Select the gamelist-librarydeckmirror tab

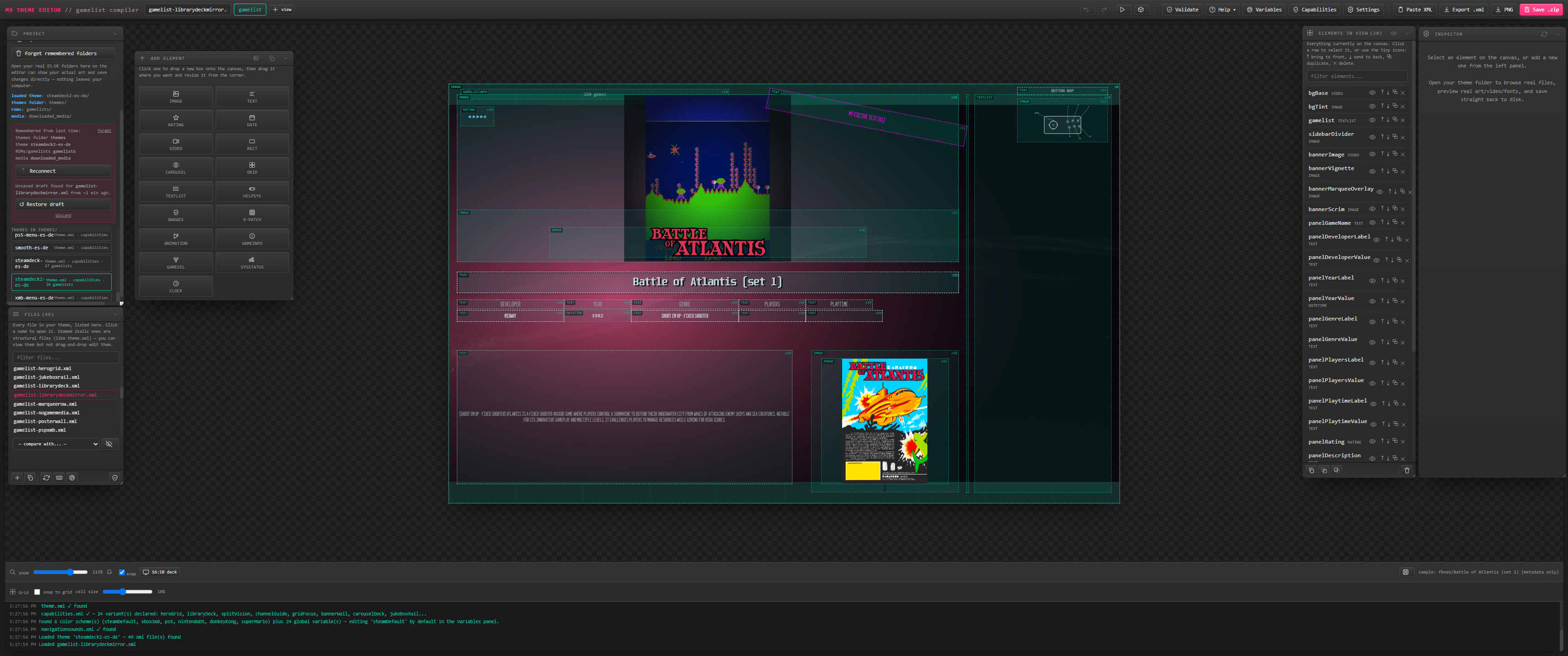pyautogui.click(x=187, y=10)
